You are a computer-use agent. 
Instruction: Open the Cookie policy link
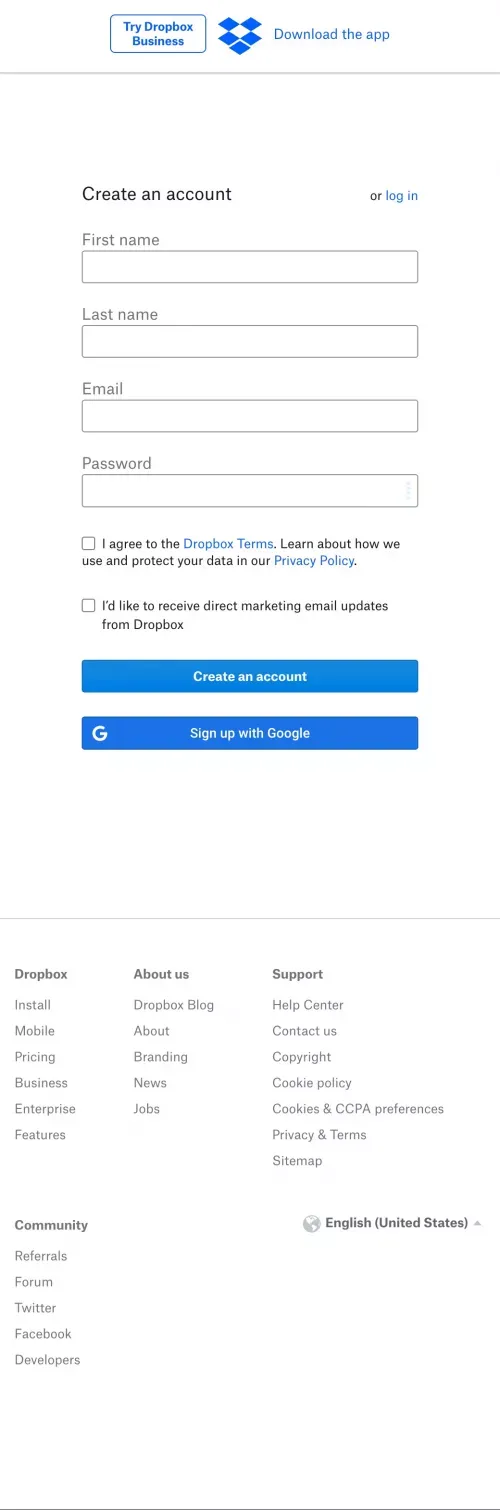click(312, 1083)
